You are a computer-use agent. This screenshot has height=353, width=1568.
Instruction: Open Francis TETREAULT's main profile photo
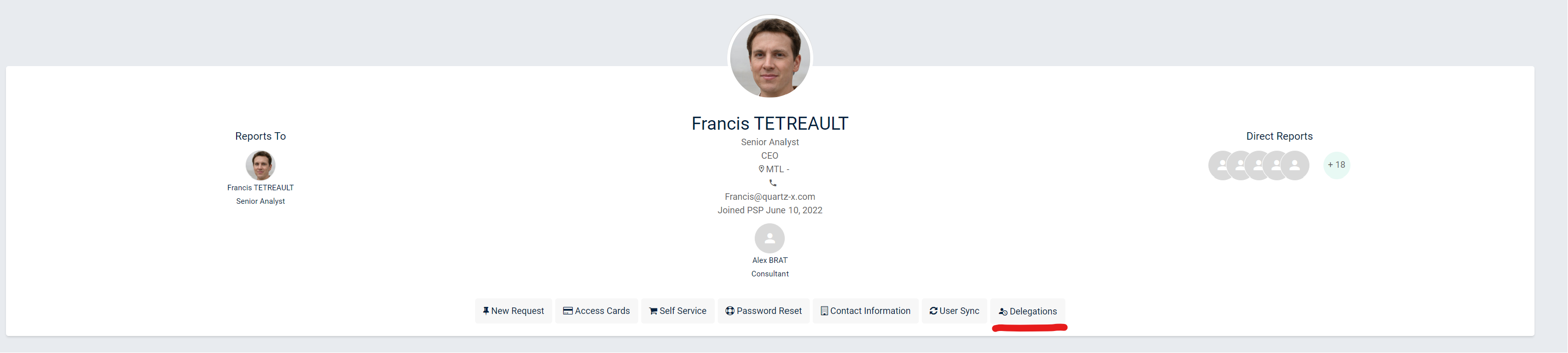pos(770,57)
